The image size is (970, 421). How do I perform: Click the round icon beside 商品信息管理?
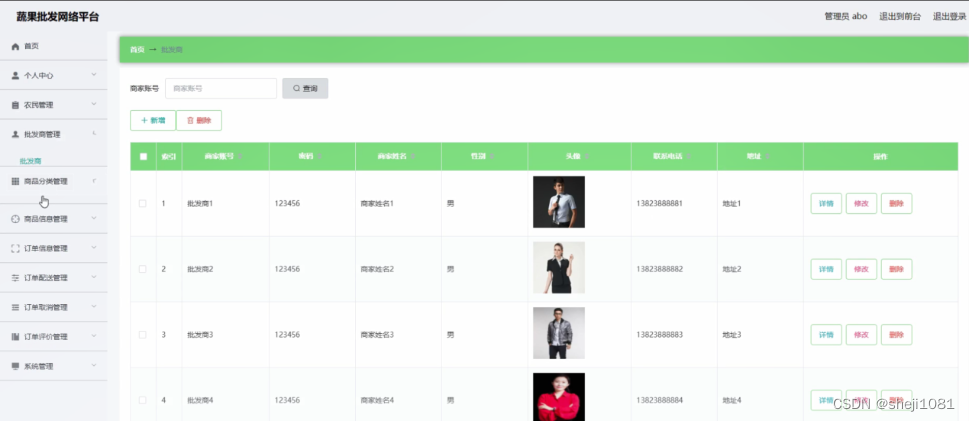click(15, 219)
